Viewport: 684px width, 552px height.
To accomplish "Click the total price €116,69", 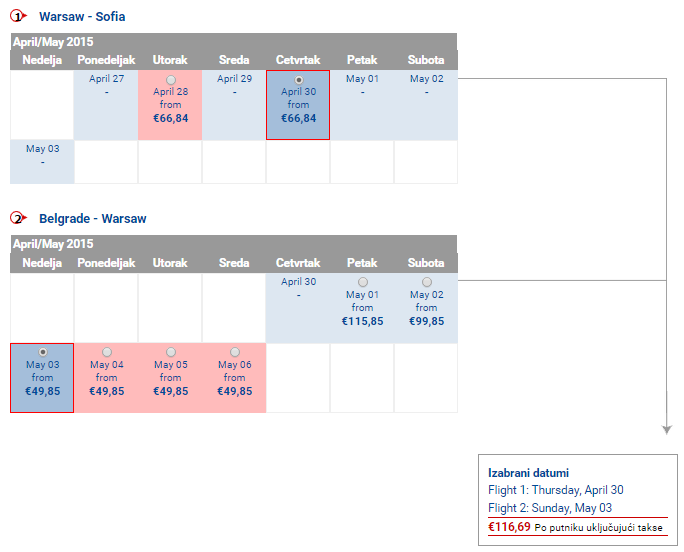I will click(x=509, y=527).
